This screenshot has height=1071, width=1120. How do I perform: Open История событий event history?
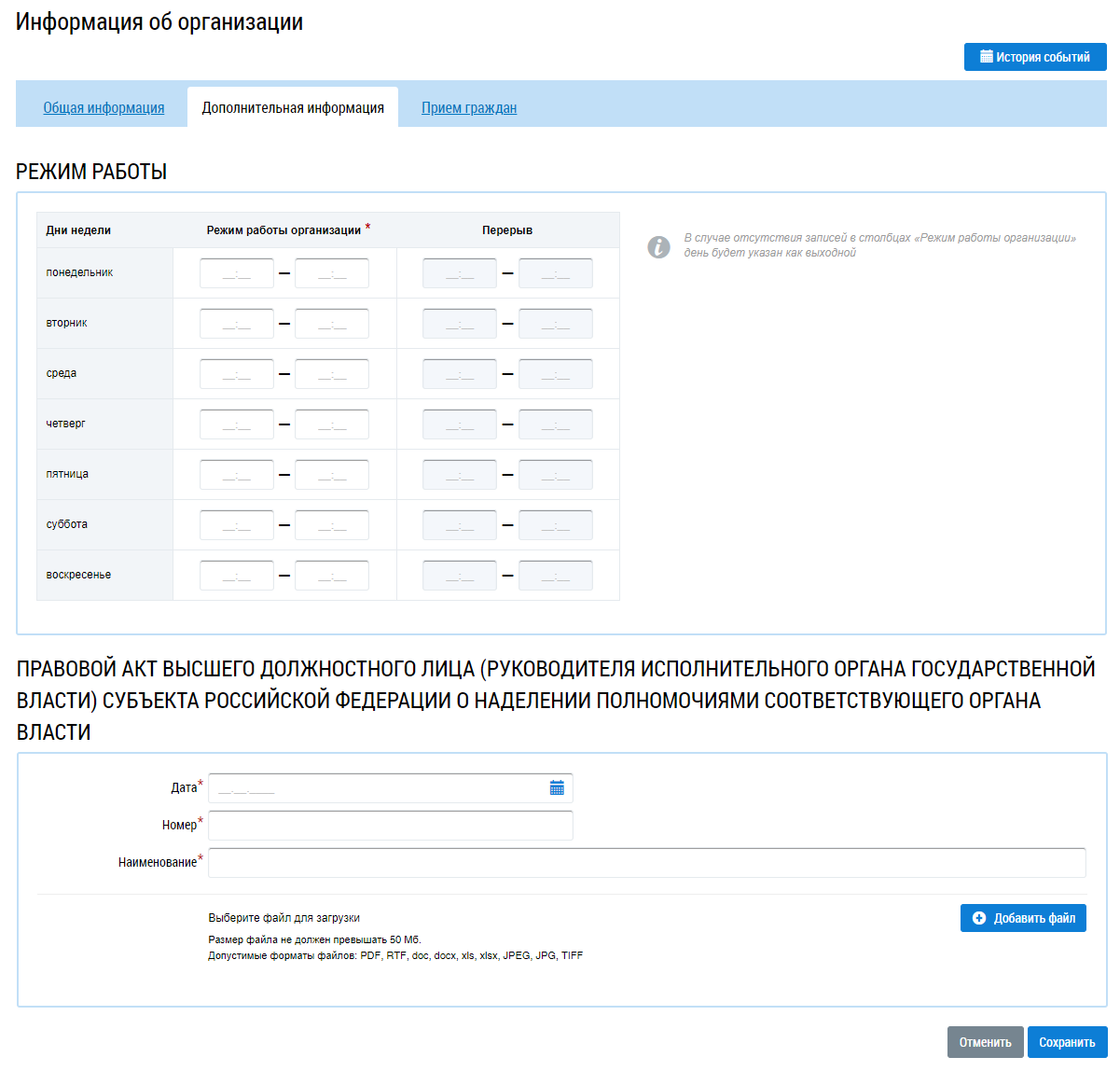[1034, 57]
